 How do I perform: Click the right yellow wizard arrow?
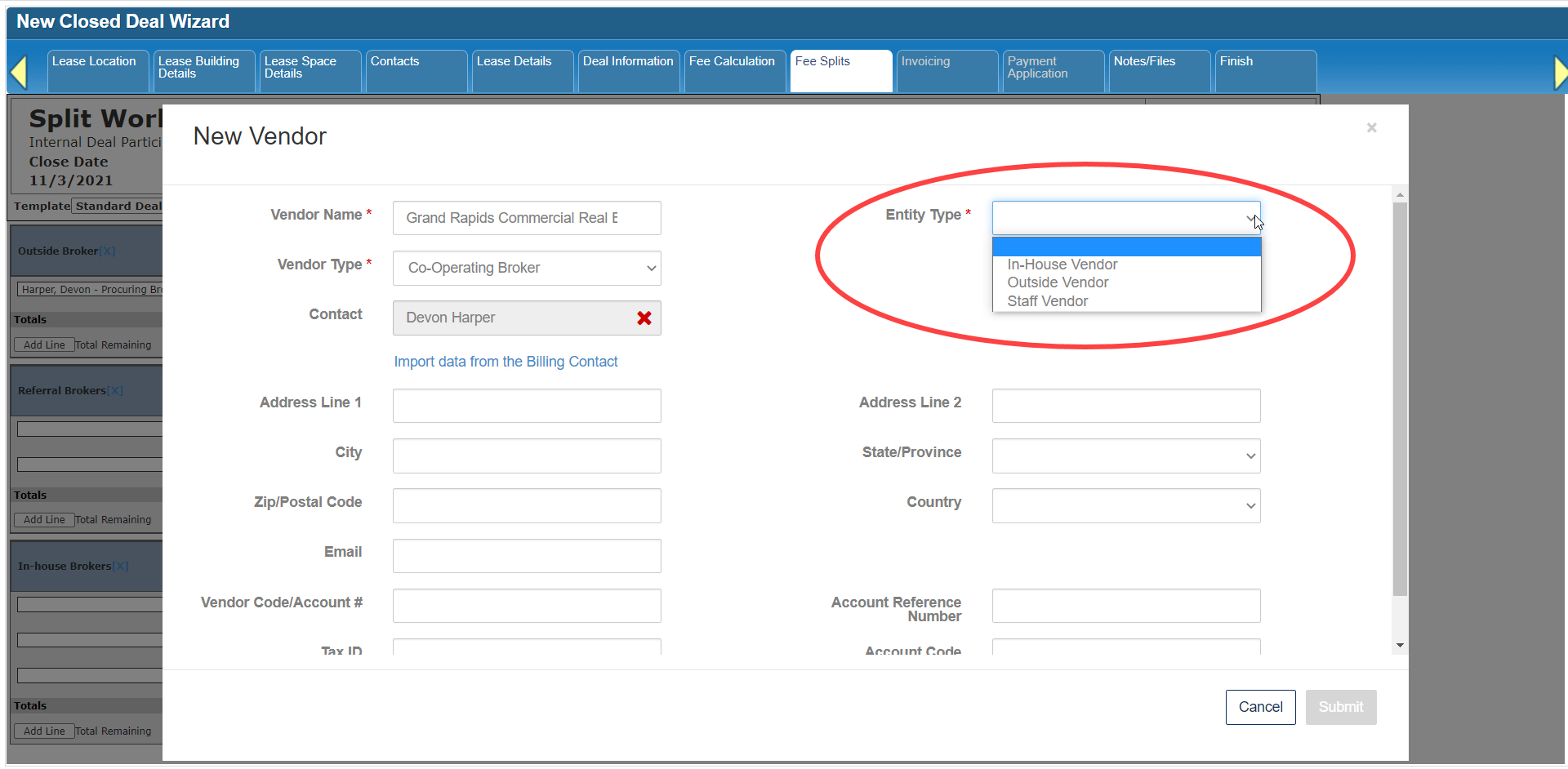pyautogui.click(x=1560, y=73)
